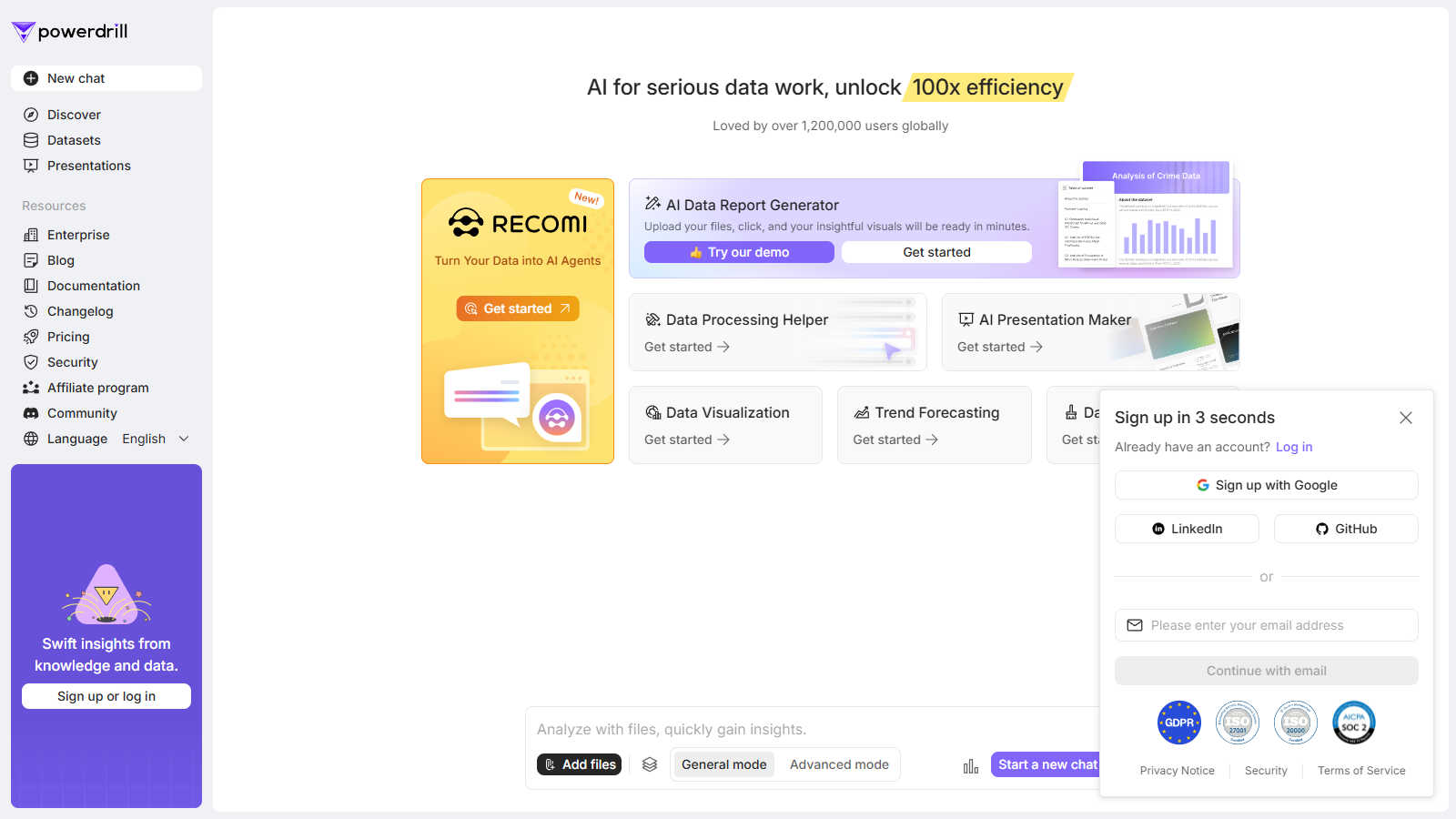The width and height of the screenshot is (1456, 819).
Task: Click the Datasets database icon
Action: pos(31,140)
